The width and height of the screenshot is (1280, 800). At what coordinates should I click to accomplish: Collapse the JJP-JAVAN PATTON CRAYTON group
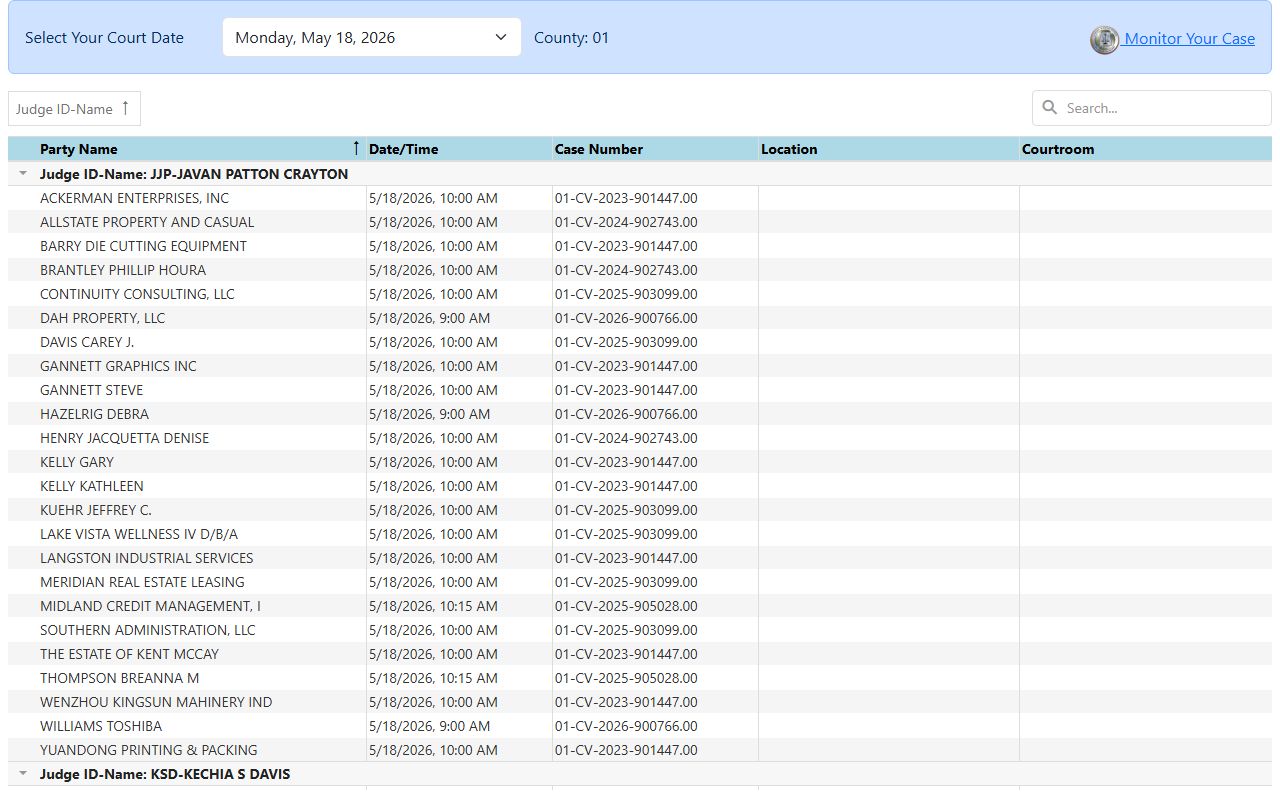click(23, 174)
